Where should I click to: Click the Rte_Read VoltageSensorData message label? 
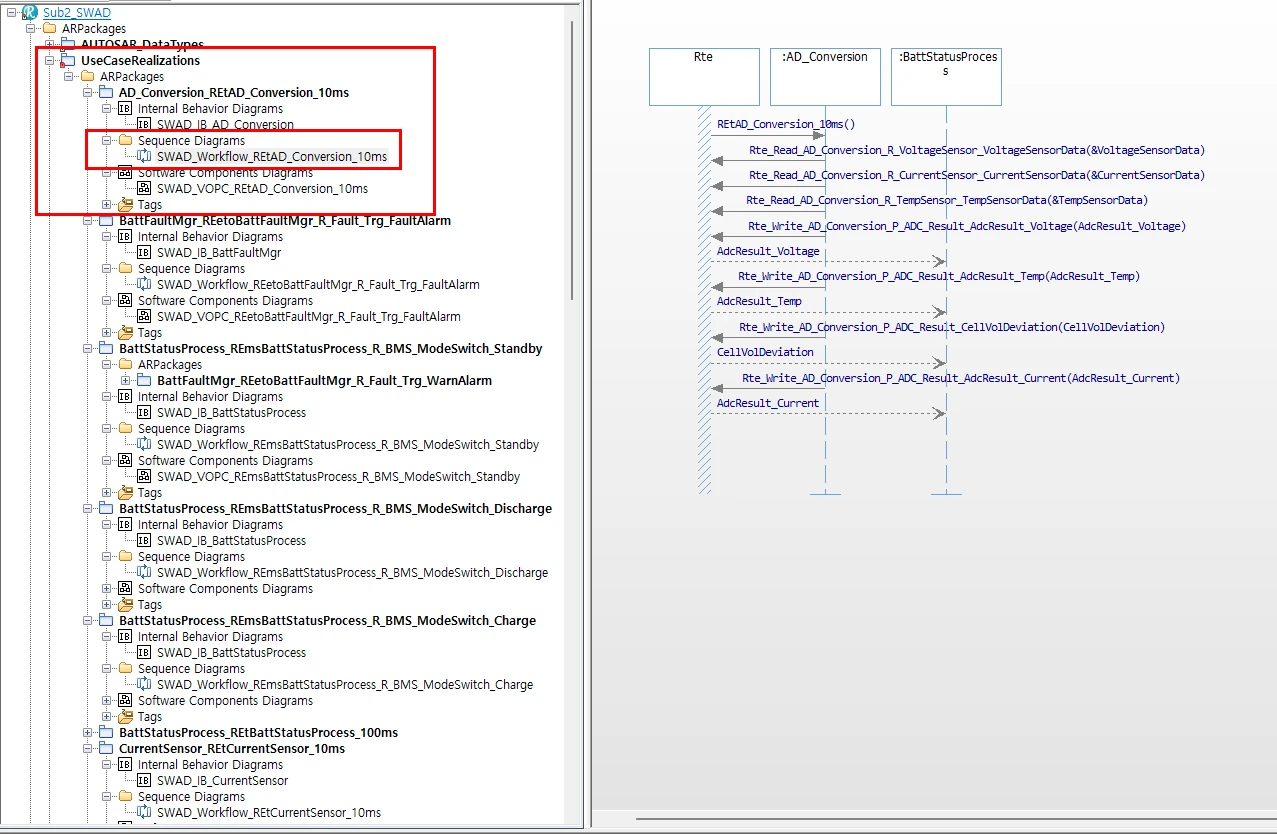click(x=977, y=150)
